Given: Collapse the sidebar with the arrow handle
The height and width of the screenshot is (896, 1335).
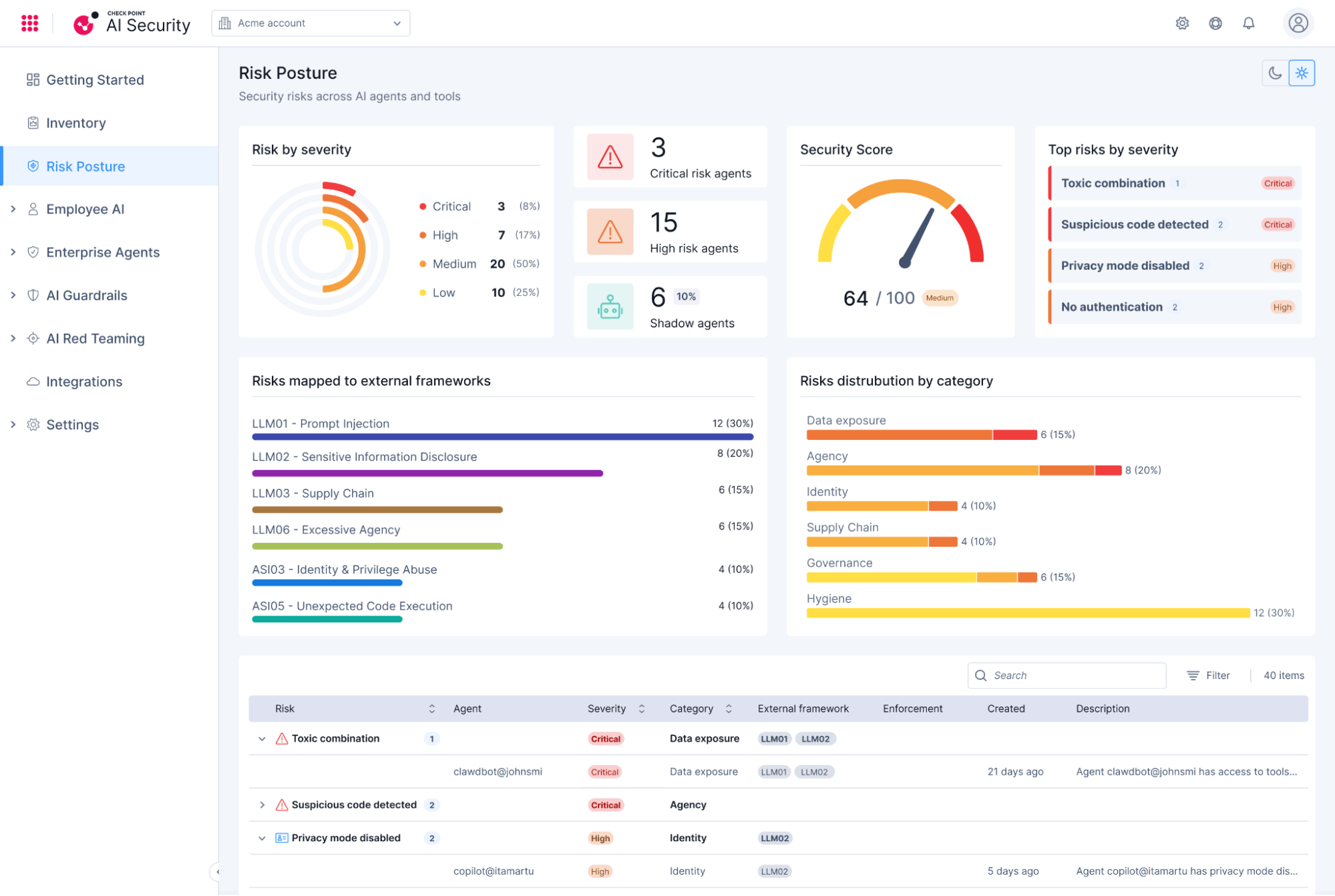Looking at the screenshot, I should click(x=216, y=871).
